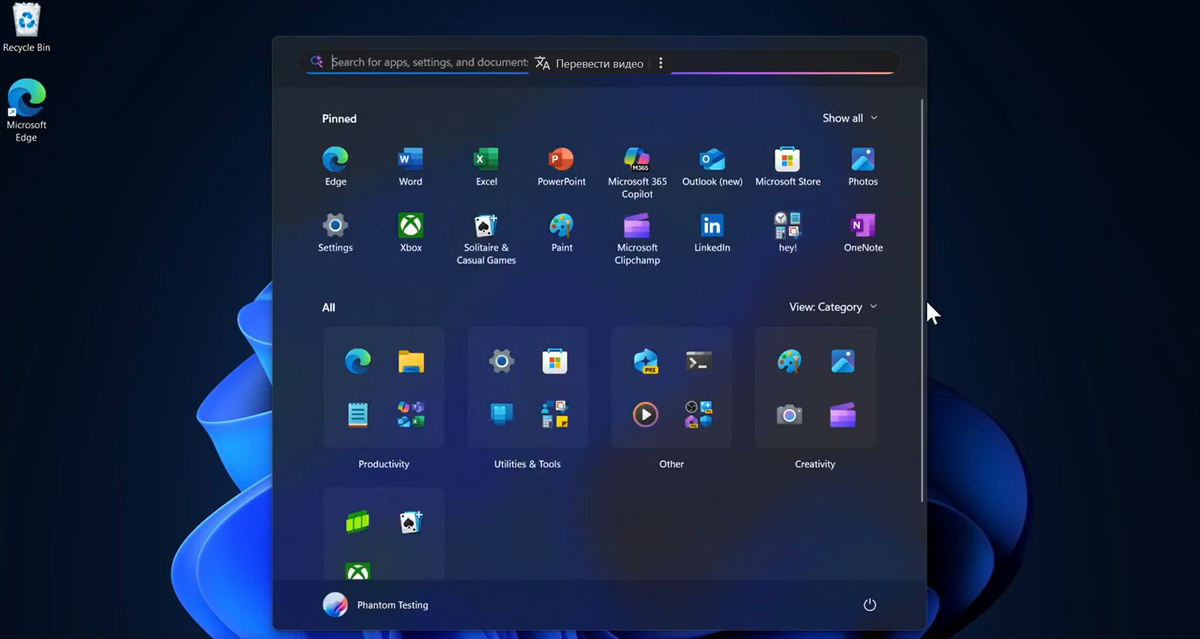This screenshot has height=639, width=1200.
Task: Open the pinned app named hey!
Action: point(788,232)
